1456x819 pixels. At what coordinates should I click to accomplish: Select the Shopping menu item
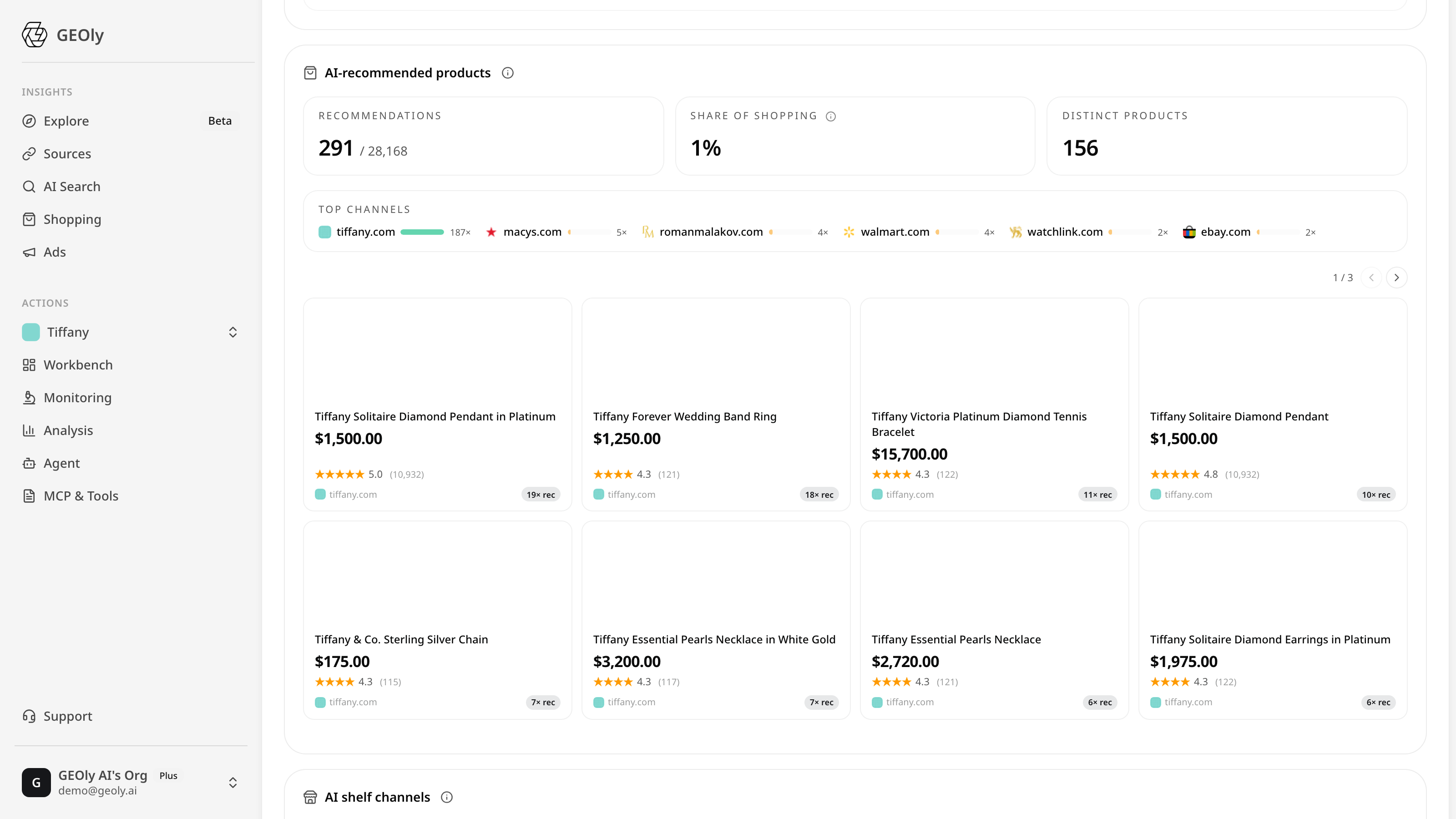[x=131, y=219]
